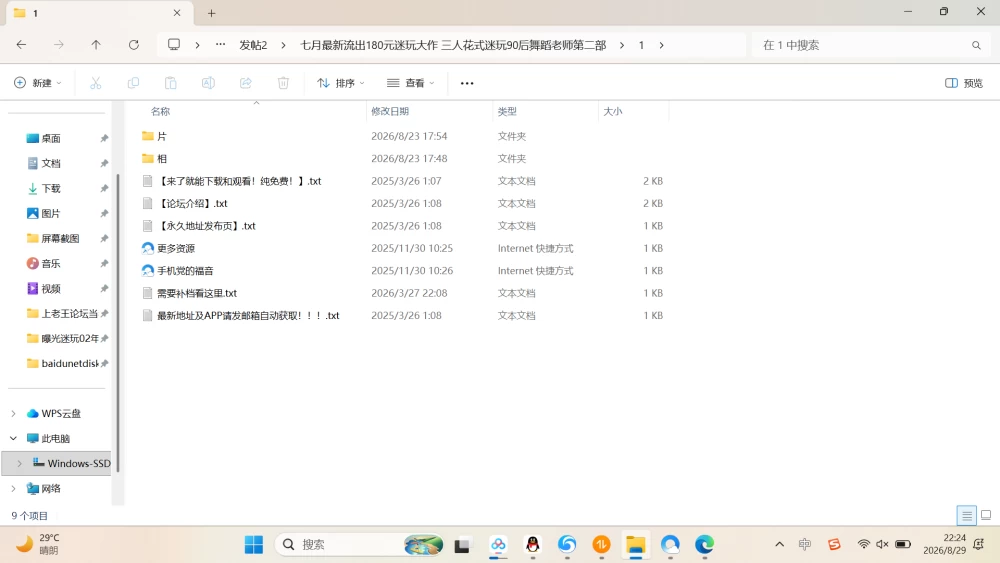Unpin 音乐 from quick access
This screenshot has width=1000, height=563.
click(x=104, y=263)
